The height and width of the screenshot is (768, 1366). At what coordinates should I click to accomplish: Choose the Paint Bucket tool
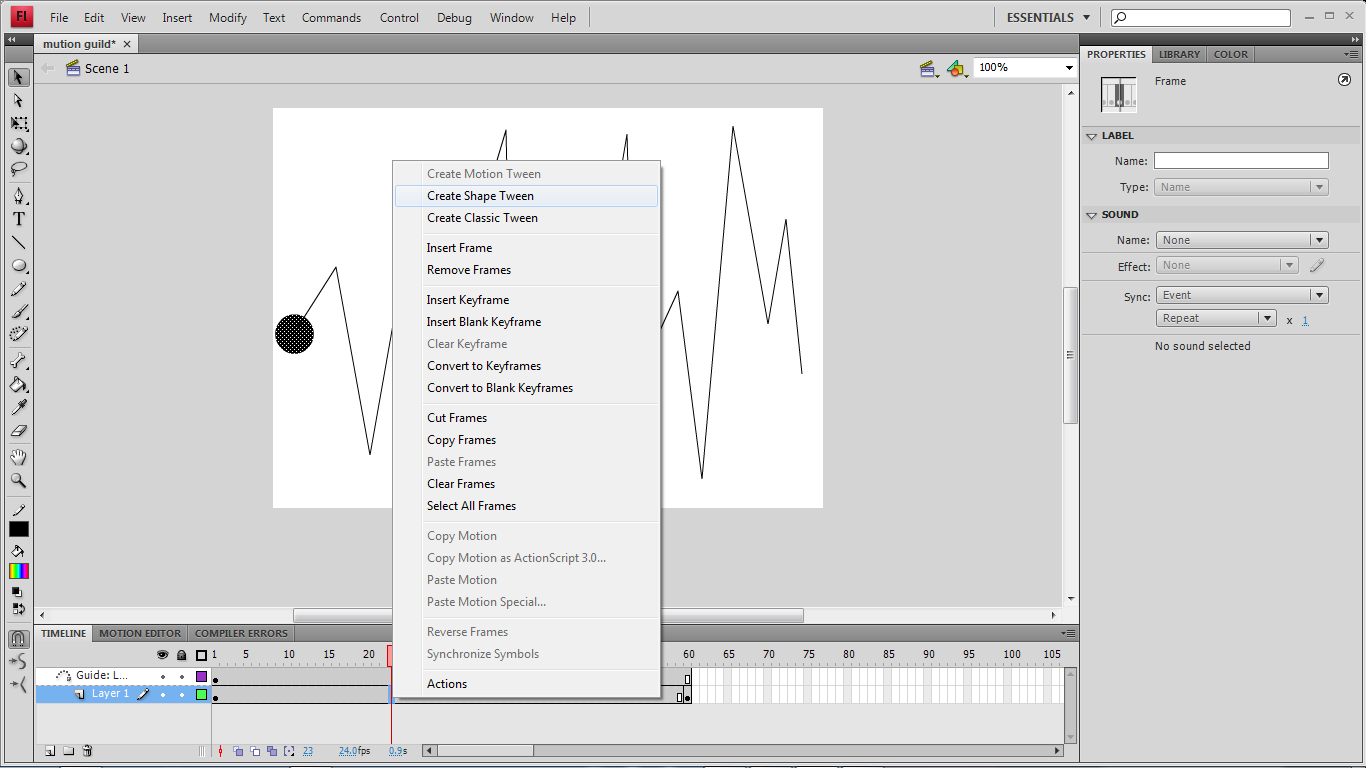point(17,385)
